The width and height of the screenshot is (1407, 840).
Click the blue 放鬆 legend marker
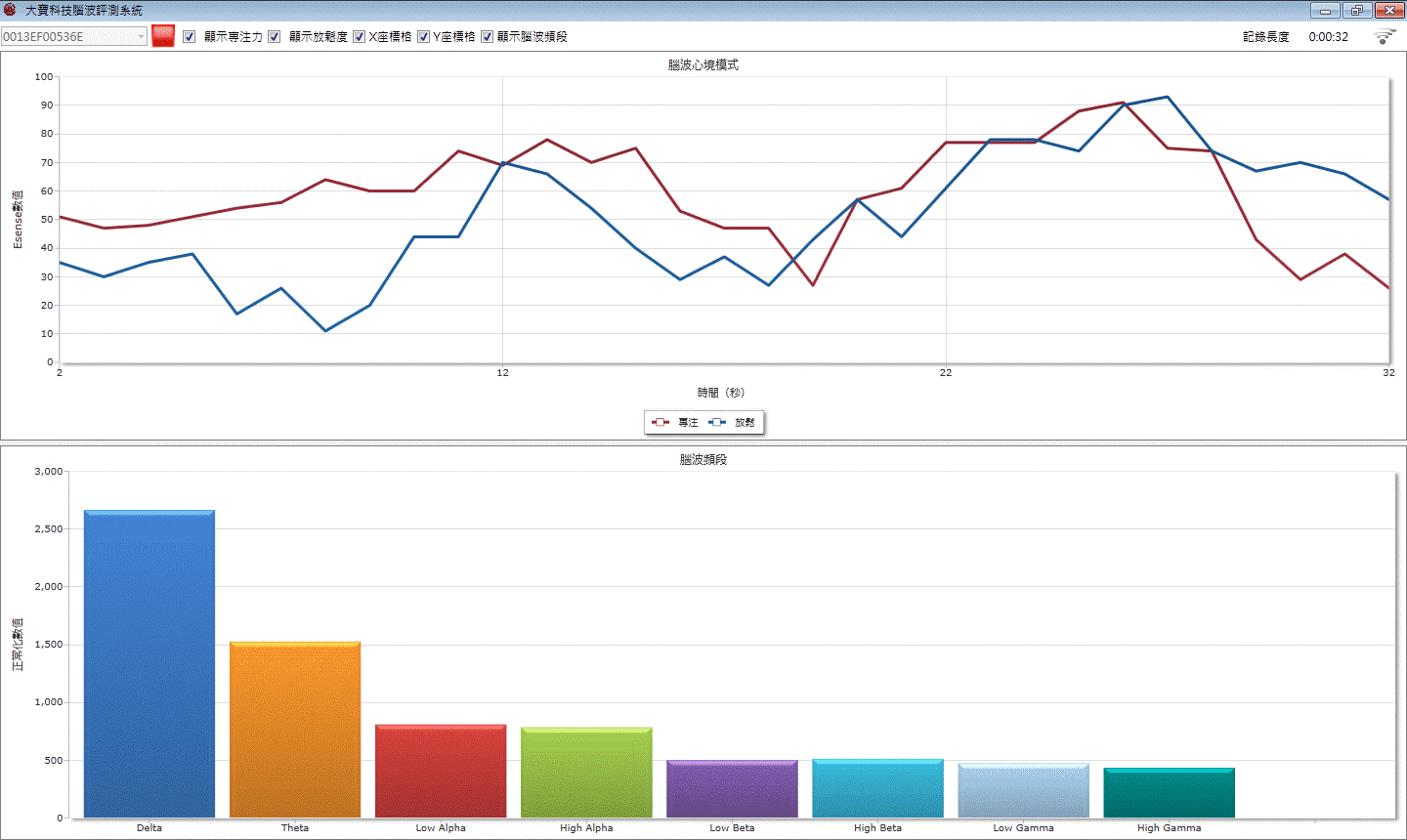tap(717, 422)
